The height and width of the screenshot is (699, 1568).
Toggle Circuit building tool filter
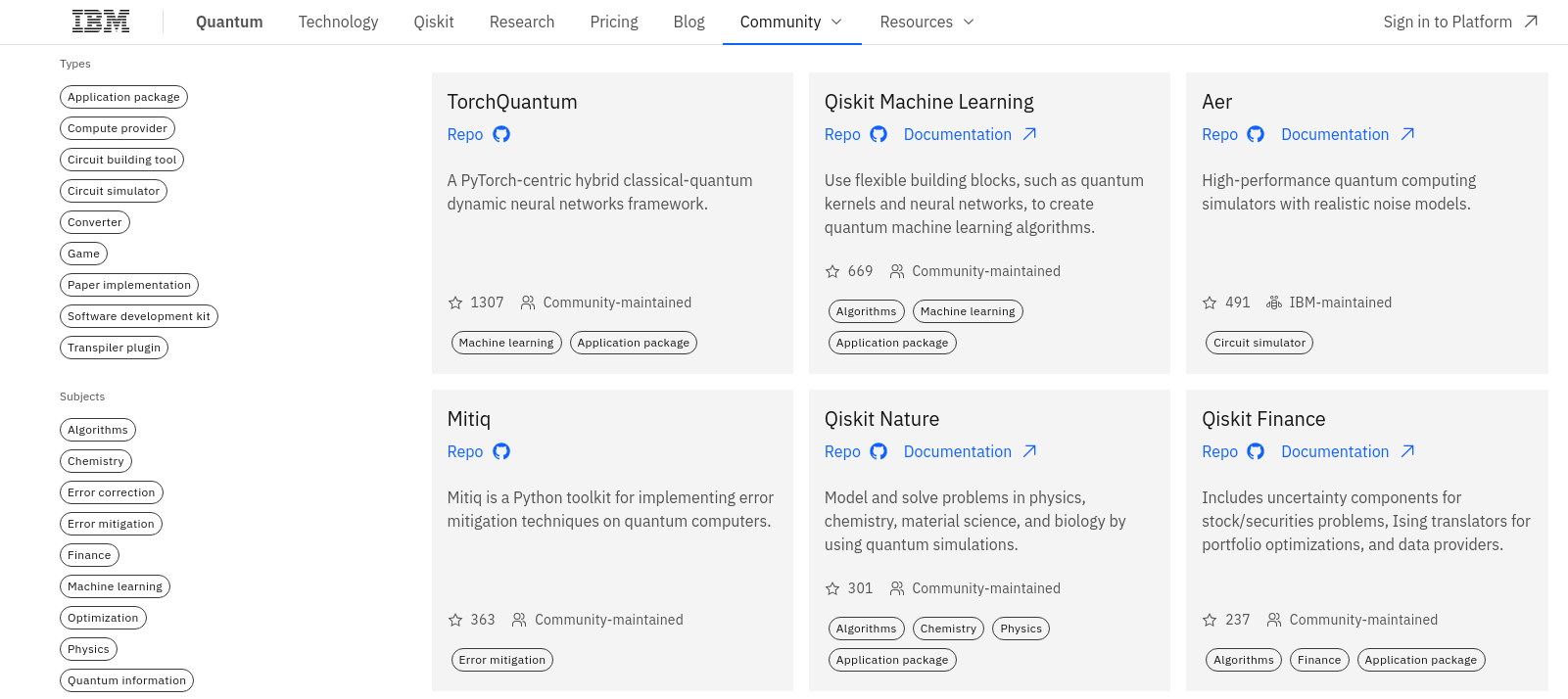tap(121, 160)
